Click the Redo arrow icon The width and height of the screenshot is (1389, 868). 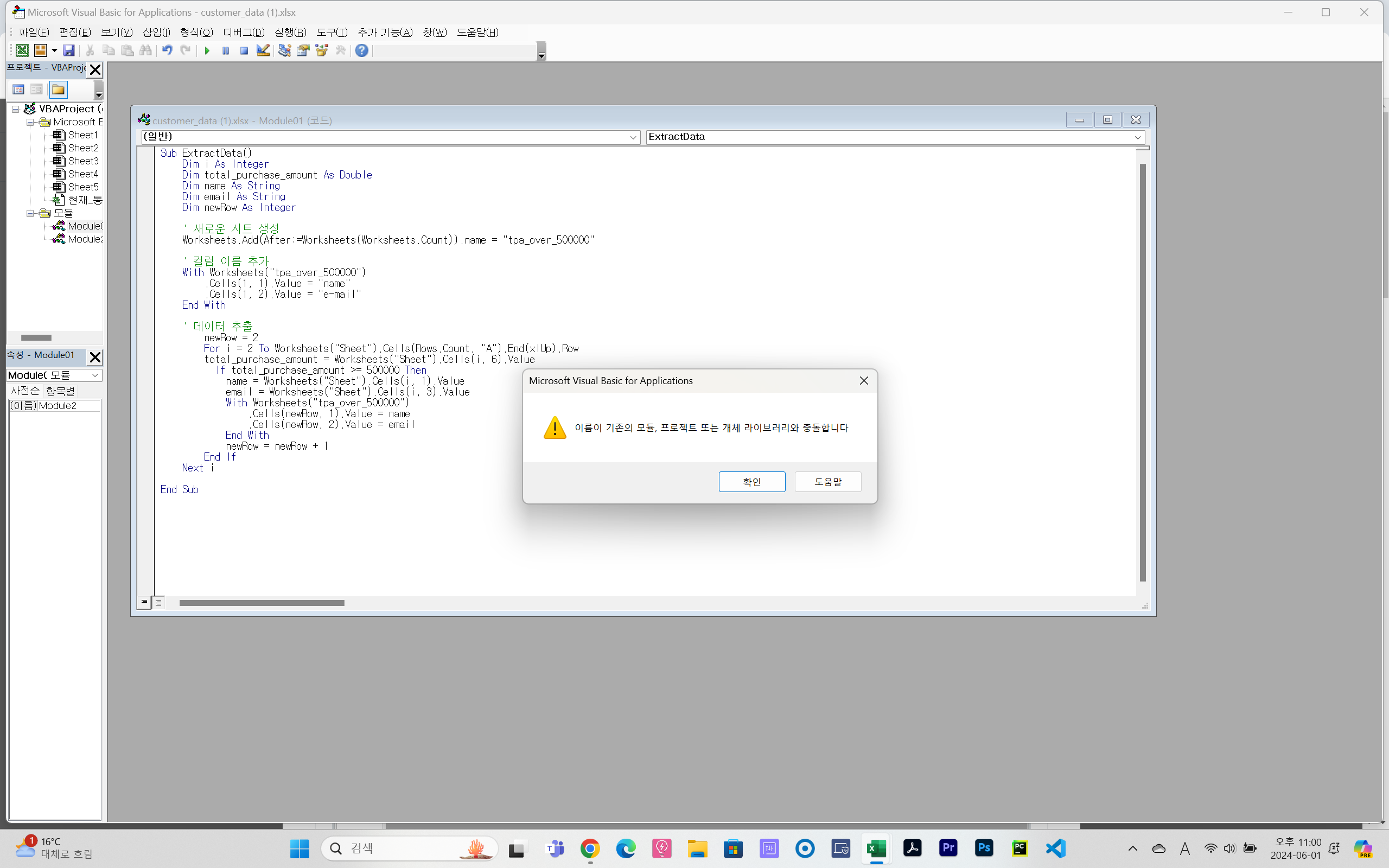tap(186, 50)
